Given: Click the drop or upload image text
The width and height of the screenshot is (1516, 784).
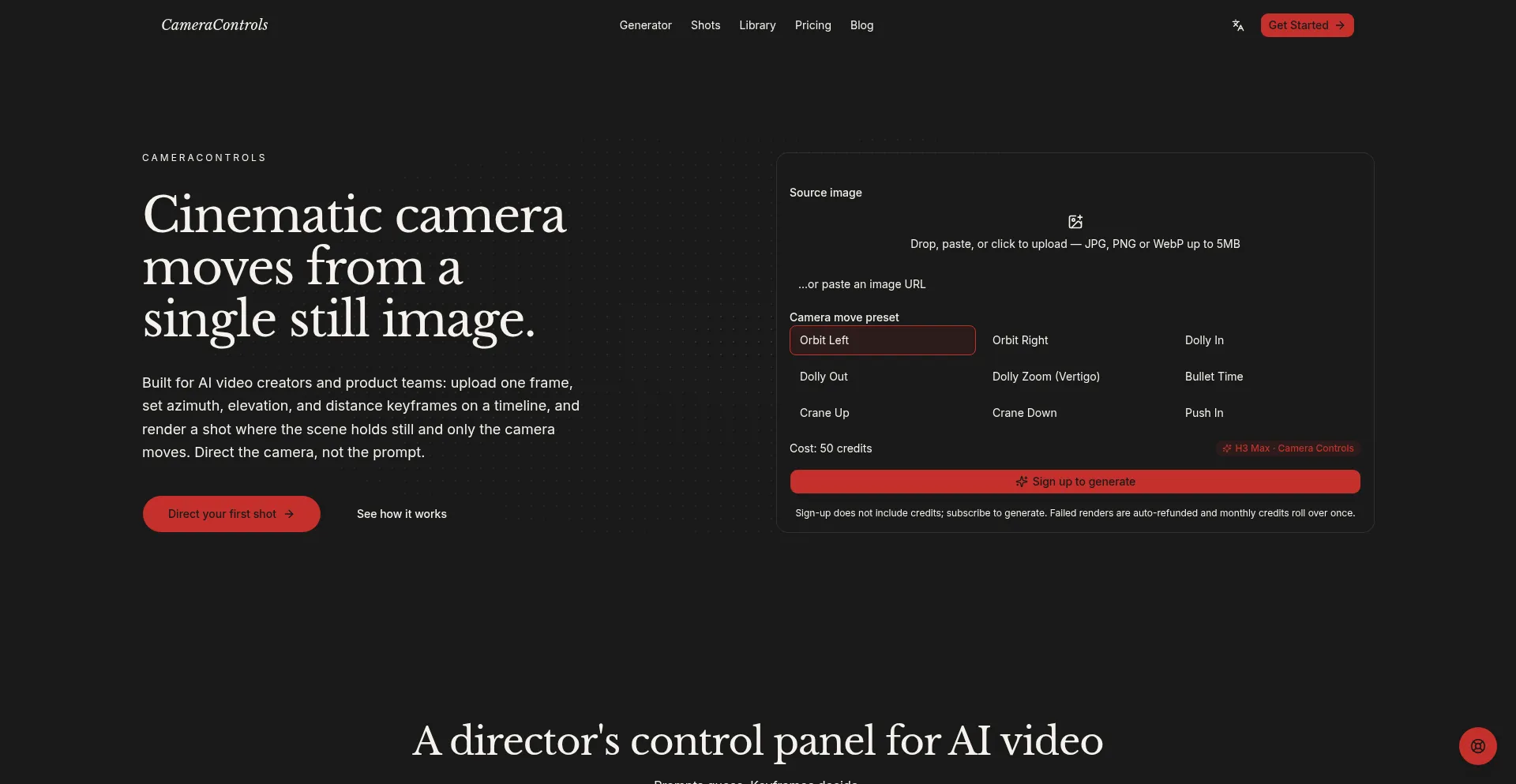Looking at the screenshot, I should pyautogui.click(x=1075, y=244).
